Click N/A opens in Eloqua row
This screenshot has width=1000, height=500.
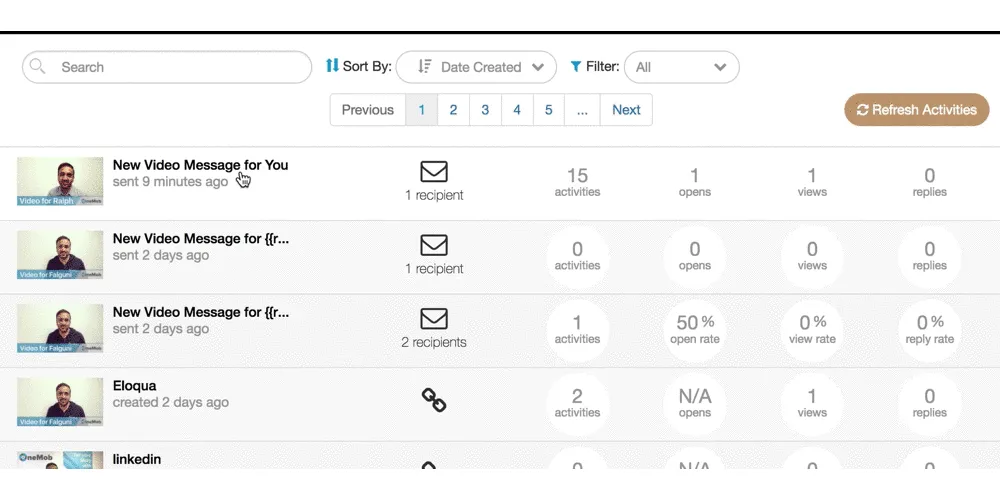695,403
